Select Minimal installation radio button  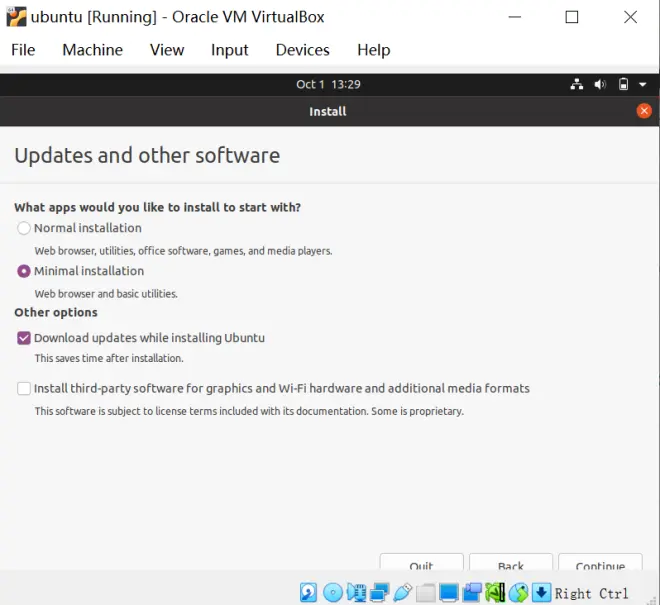point(24,271)
